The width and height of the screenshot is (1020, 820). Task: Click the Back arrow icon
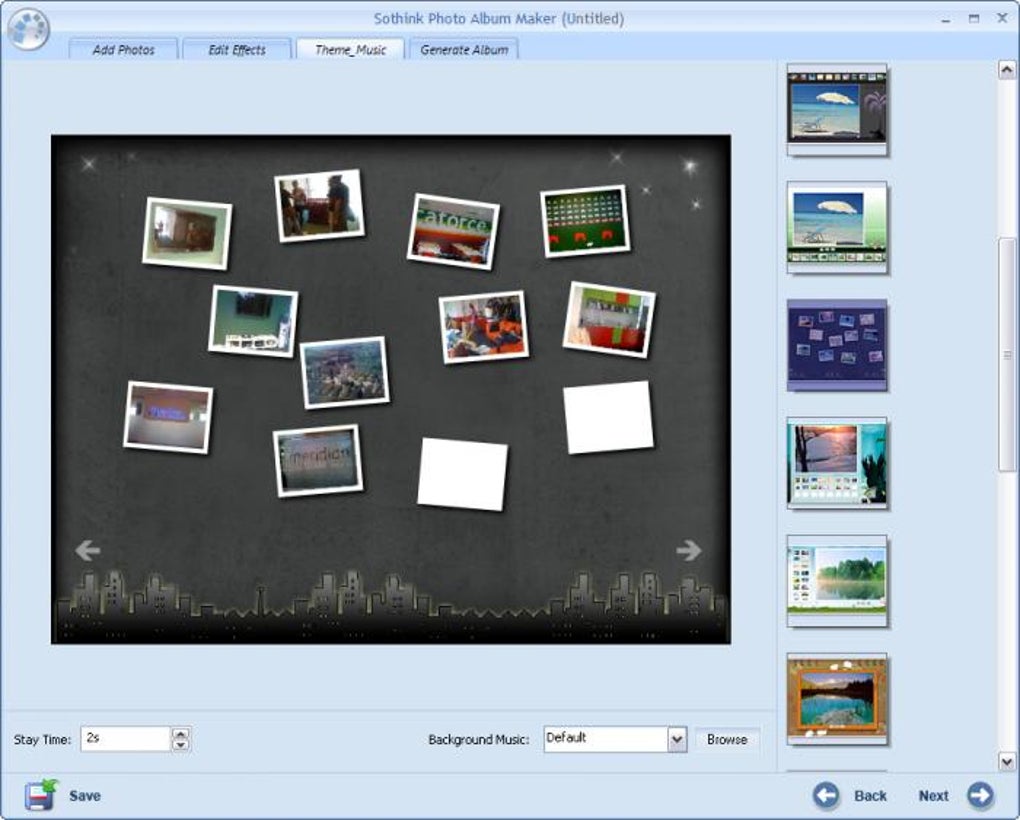[826, 795]
